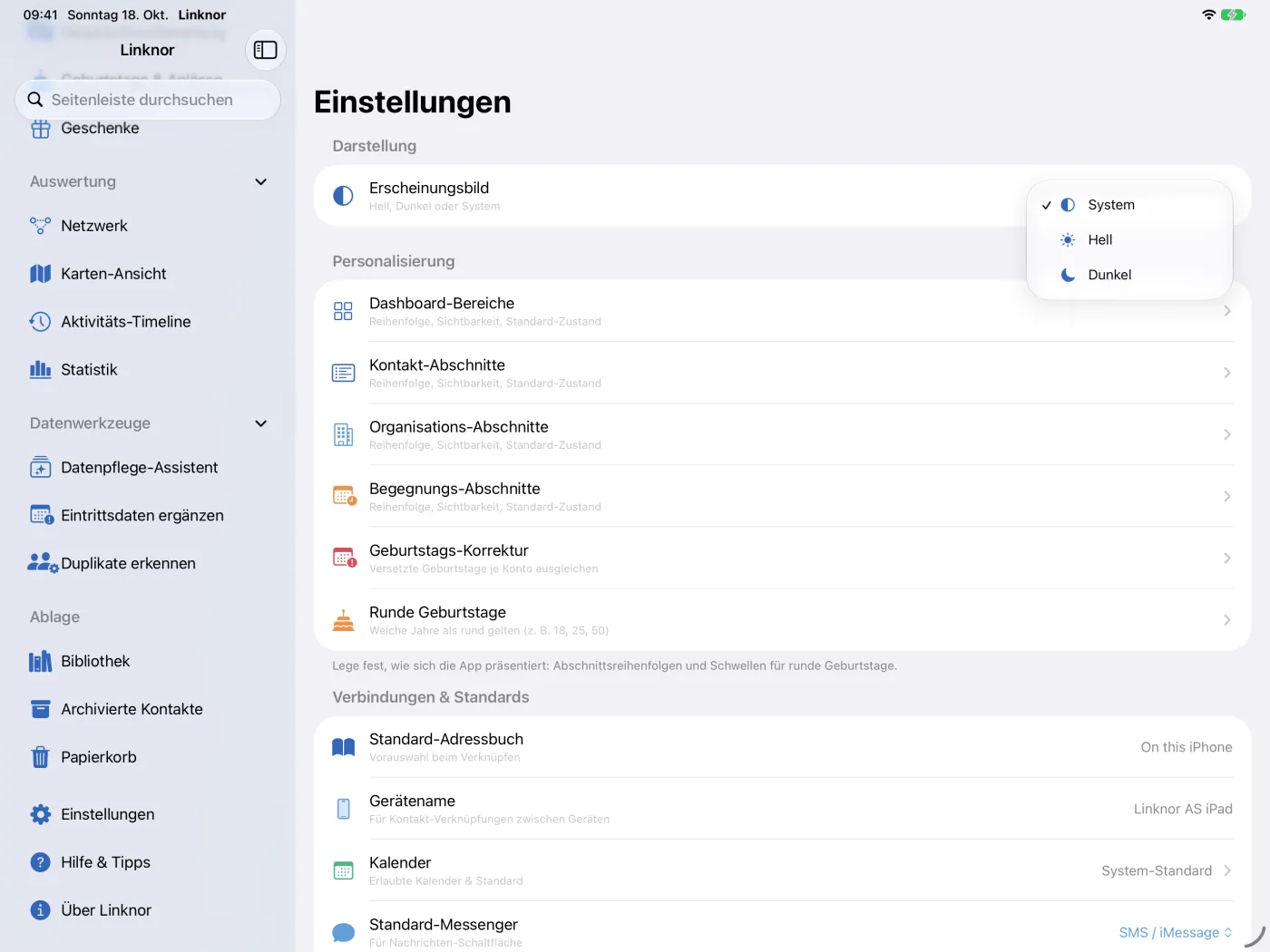This screenshot has height=952, width=1270.
Task: Click the Archivierte Kontakte box icon
Action: point(40,709)
